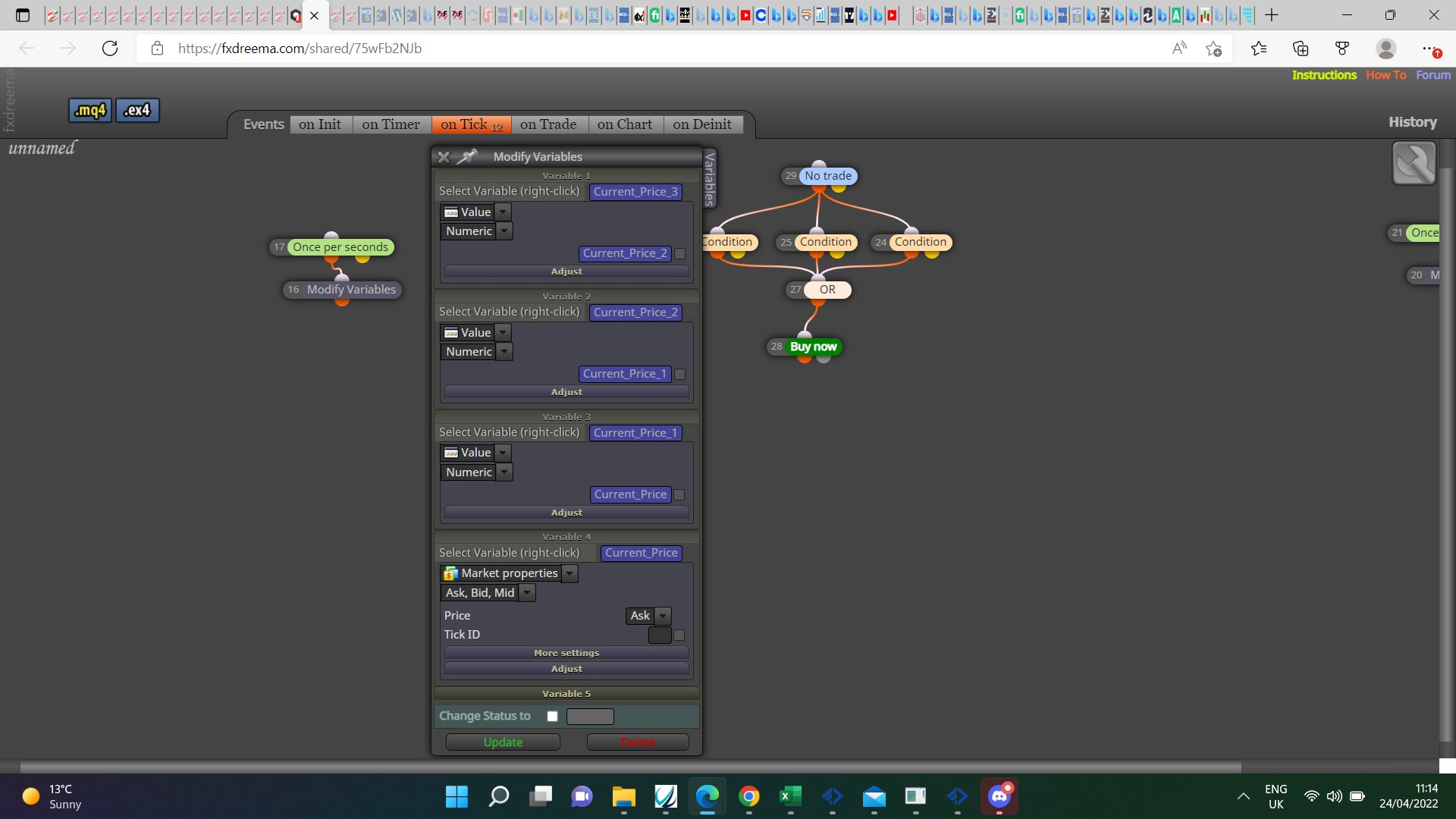Toggle checkbox next to Current_Price_2 value
Screen dimensions: 1456x819
(680, 254)
